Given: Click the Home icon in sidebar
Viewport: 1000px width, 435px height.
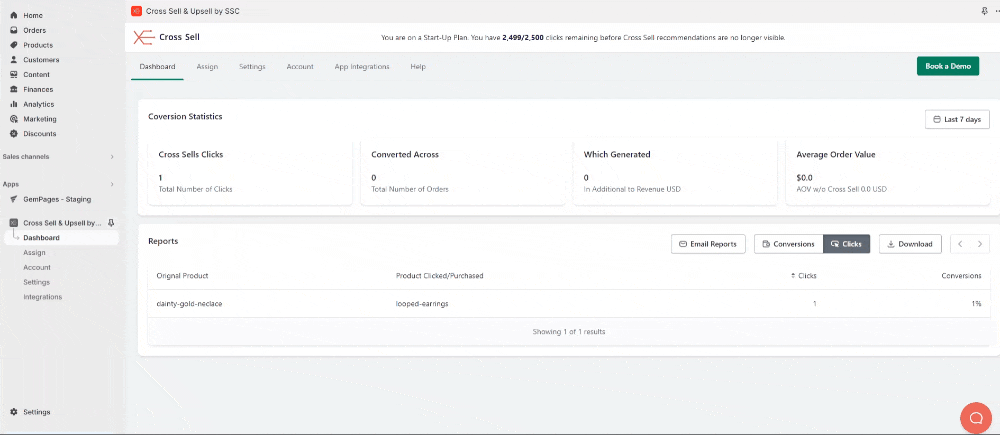Looking at the screenshot, I should click(x=14, y=16).
